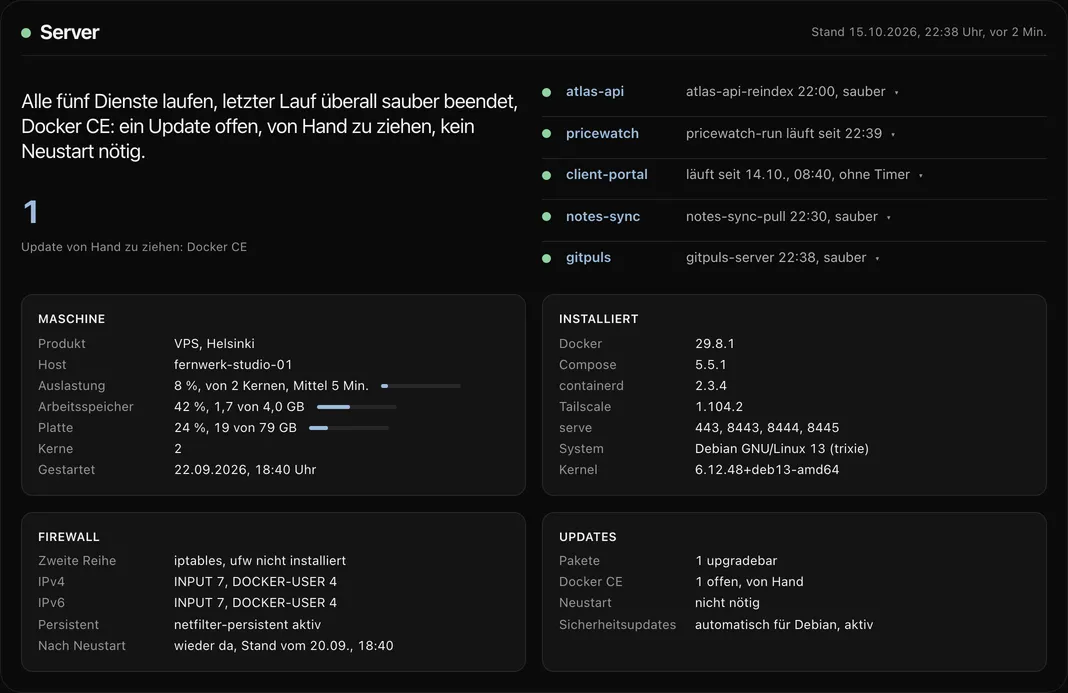This screenshot has width=1068, height=693.
Task: Expand the client-portal 'ohne Timer' details arrow
Action: tap(921, 176)
